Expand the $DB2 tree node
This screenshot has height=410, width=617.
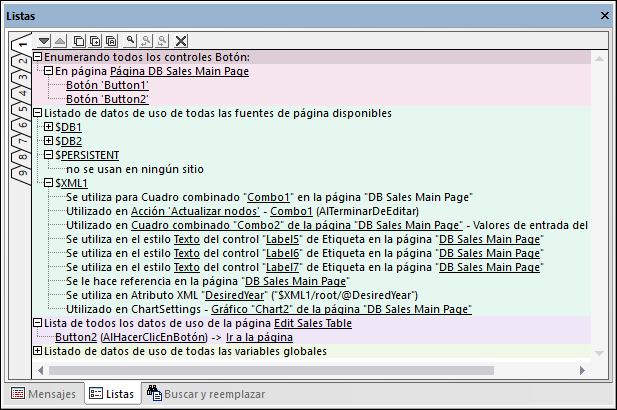coord(49,142)
